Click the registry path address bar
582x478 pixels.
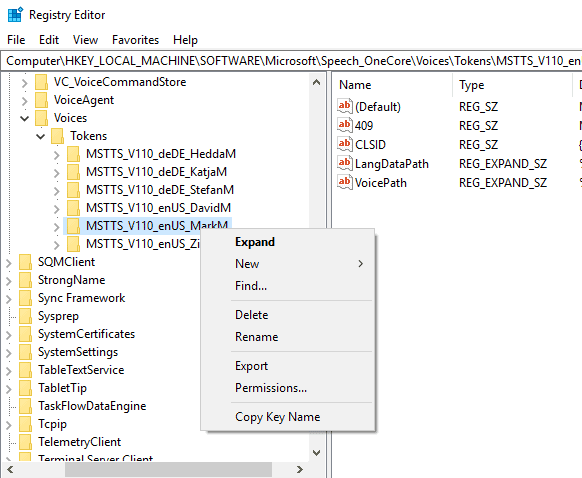point(292,60)
